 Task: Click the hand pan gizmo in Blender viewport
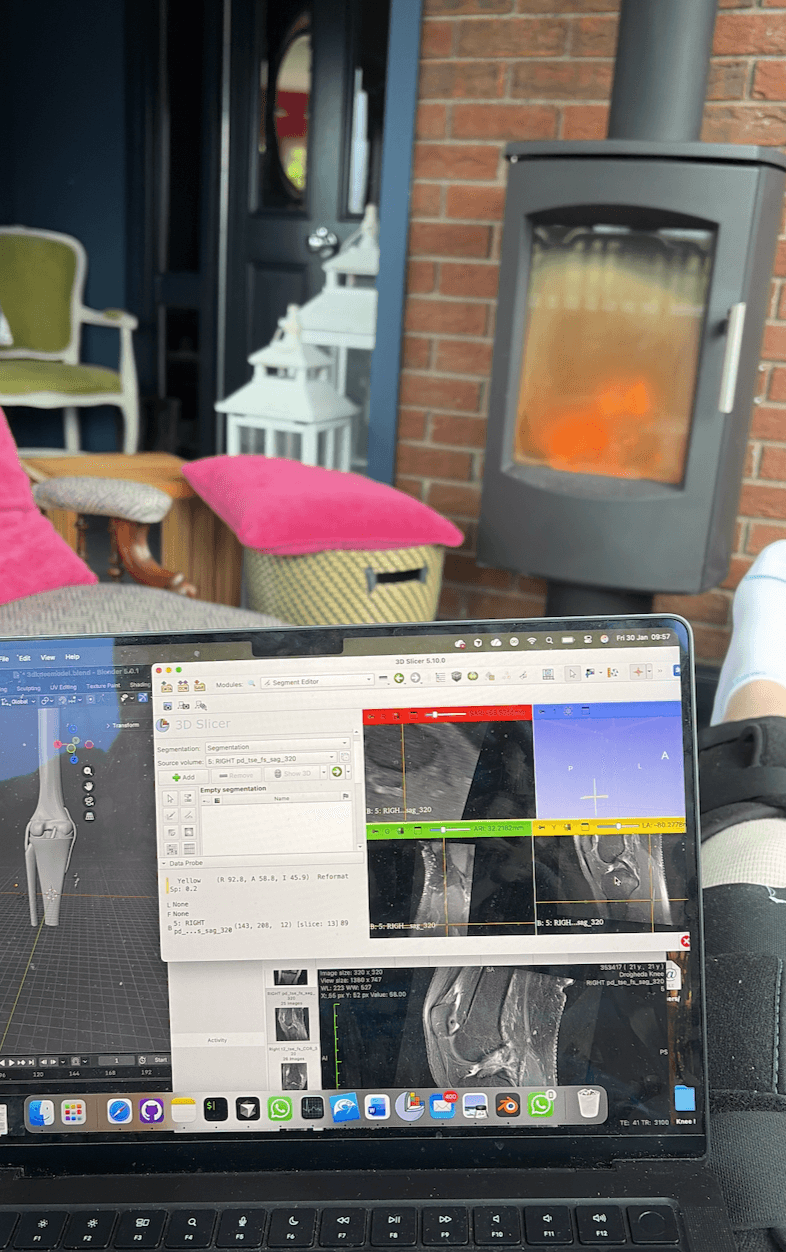point(88,786)
